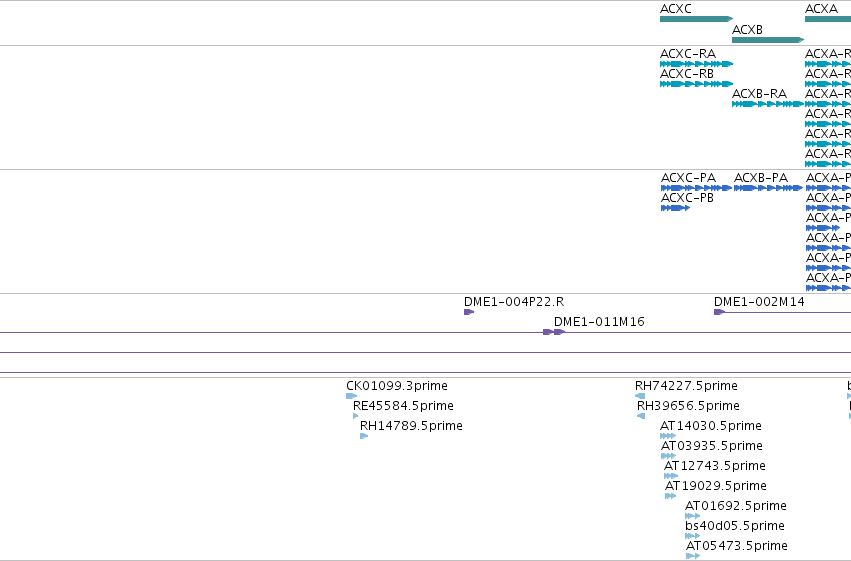Click the teal ACXC gene arrow bar
This screenshot has height=561, width=851.
point(696,19)
